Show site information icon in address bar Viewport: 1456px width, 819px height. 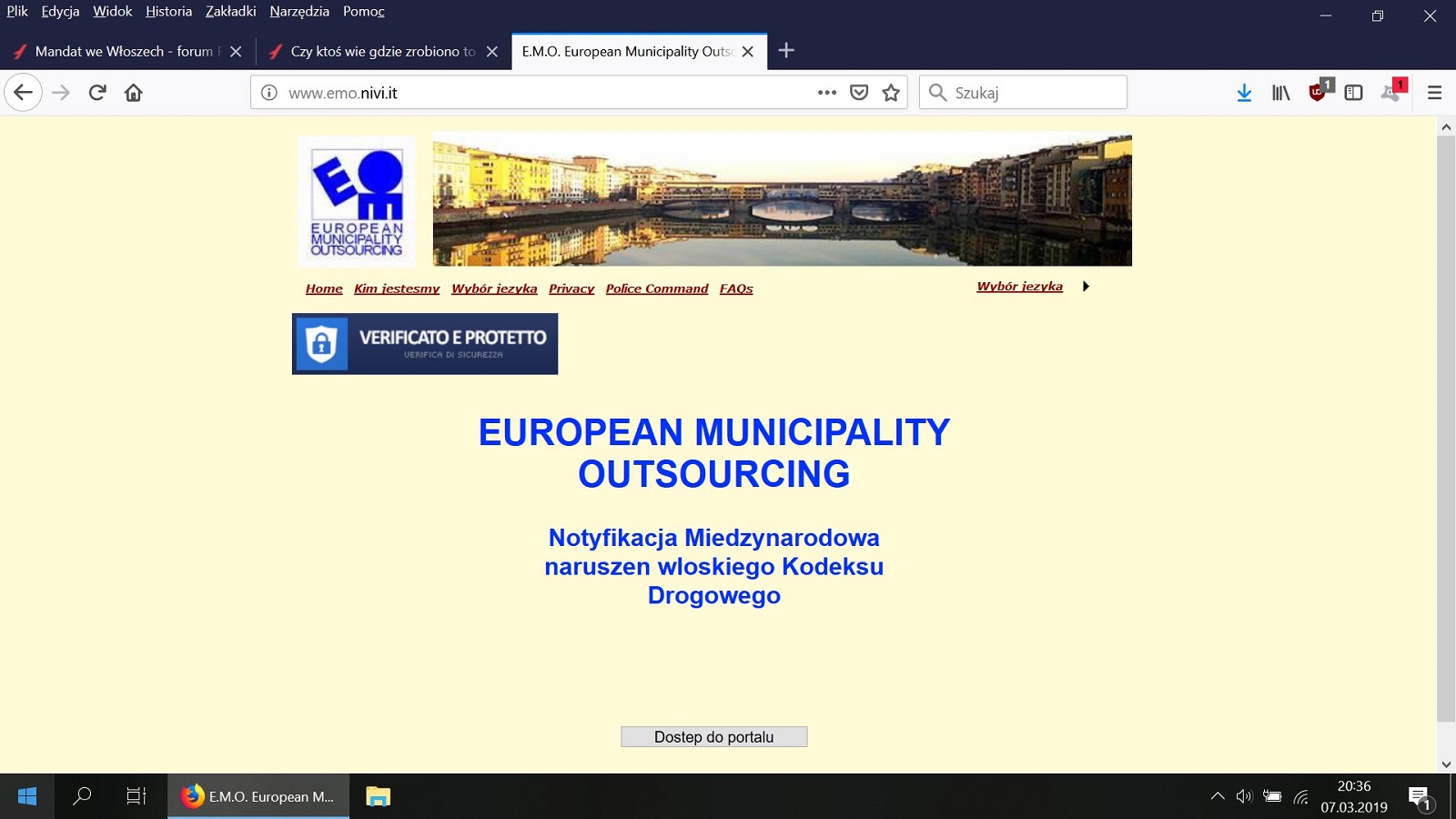[269, 93]
